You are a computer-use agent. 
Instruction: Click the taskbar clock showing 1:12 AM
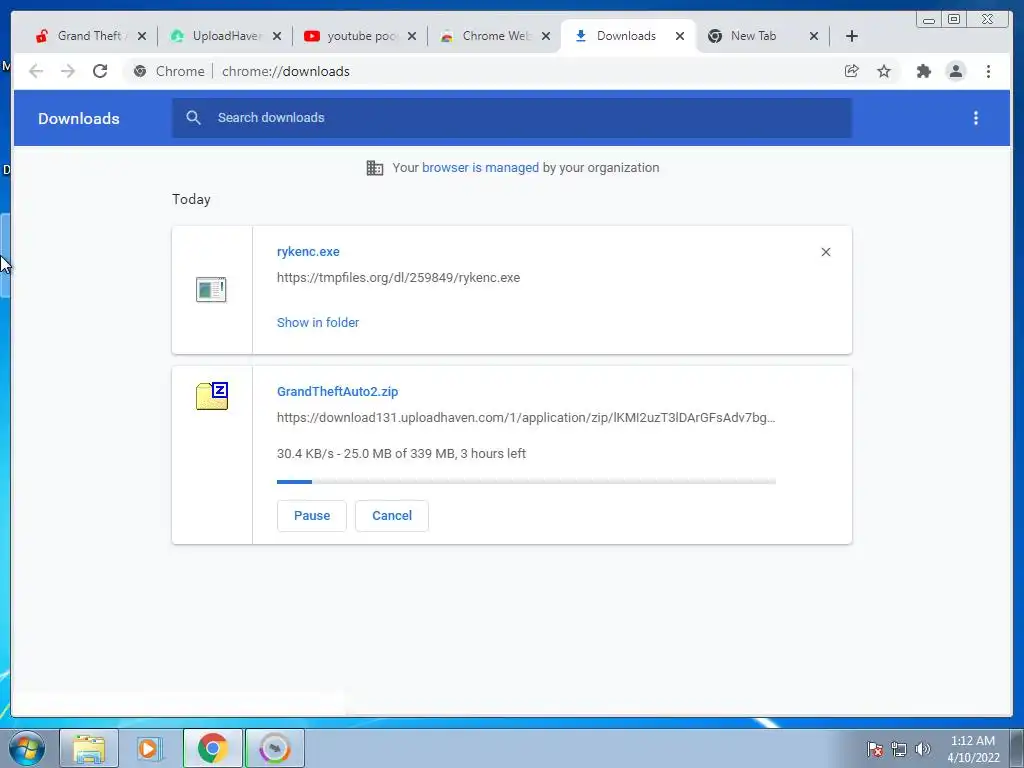973,749
